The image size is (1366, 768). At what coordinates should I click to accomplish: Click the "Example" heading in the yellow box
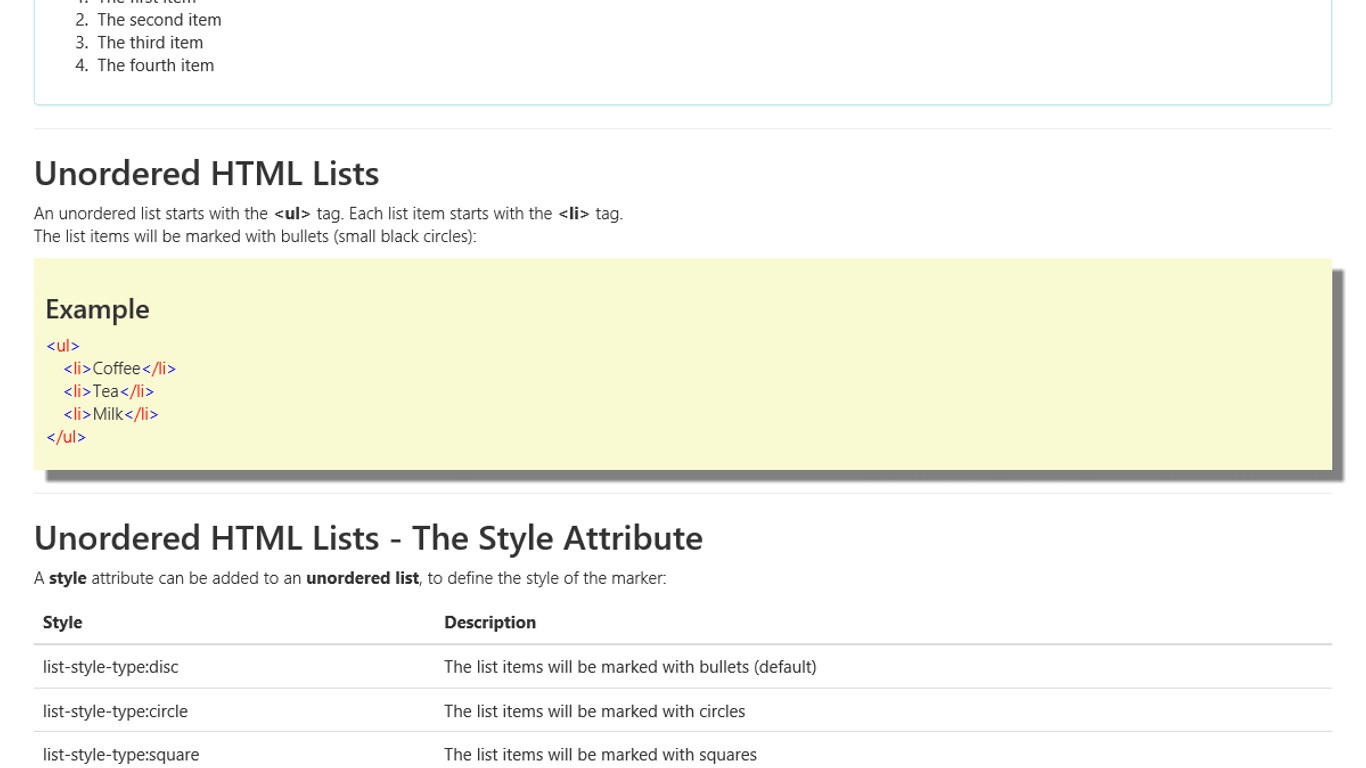(97, 309)
